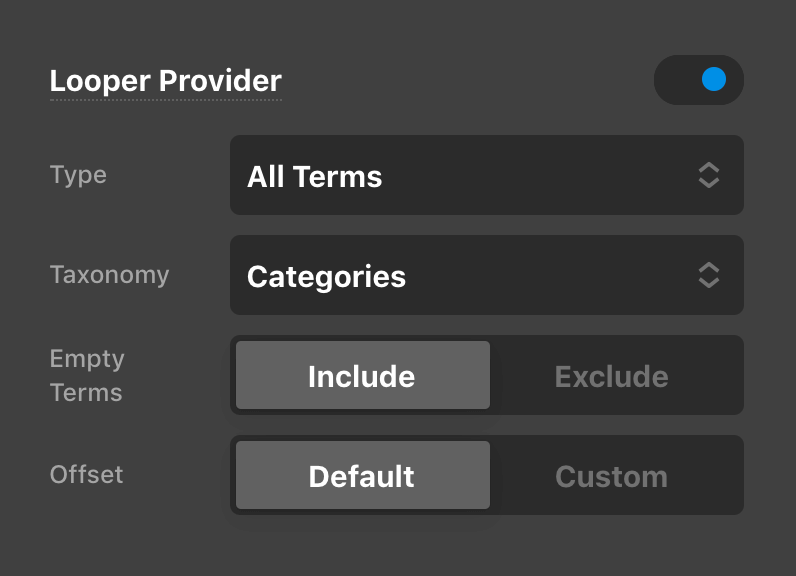Image resolution: width=796 pixels, height=576 pixels.
Task: Click the 'All Terms' selected value text
Action: coord(315,177)
